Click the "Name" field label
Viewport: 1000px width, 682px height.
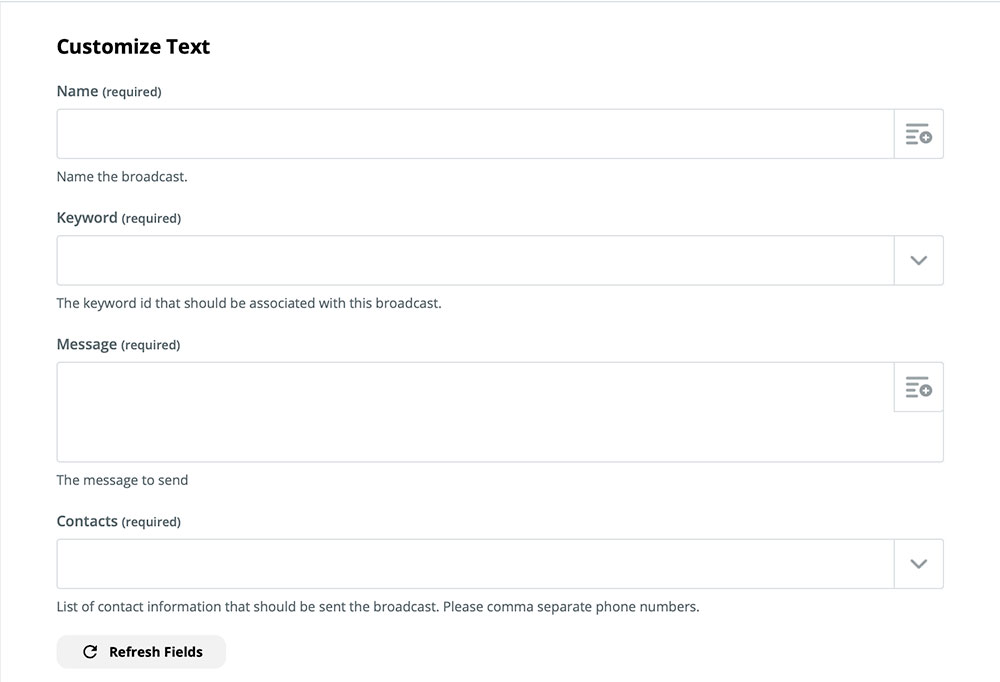[x=77, y=91]
